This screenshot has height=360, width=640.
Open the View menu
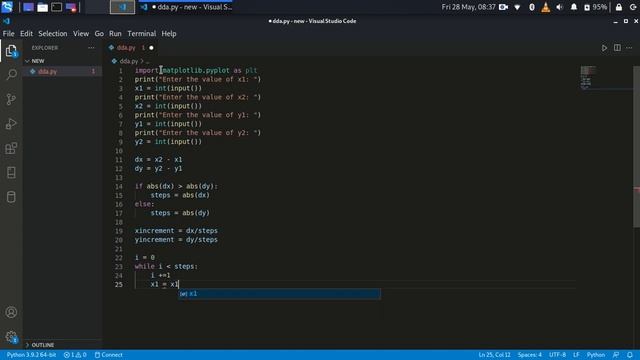click(81, 33)
